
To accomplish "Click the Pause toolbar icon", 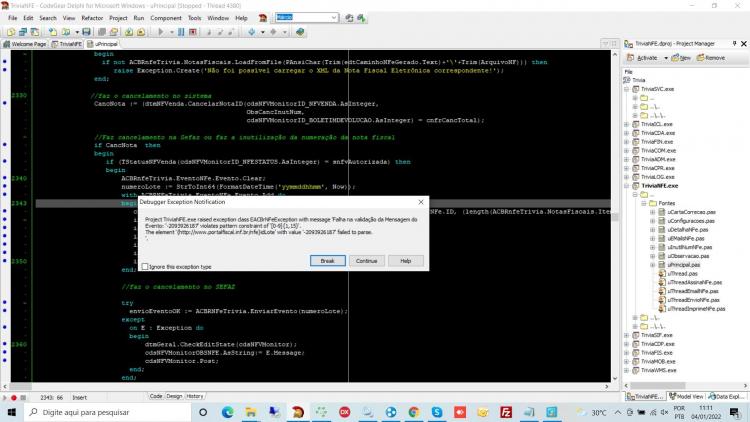I will [x=181, y=32].
